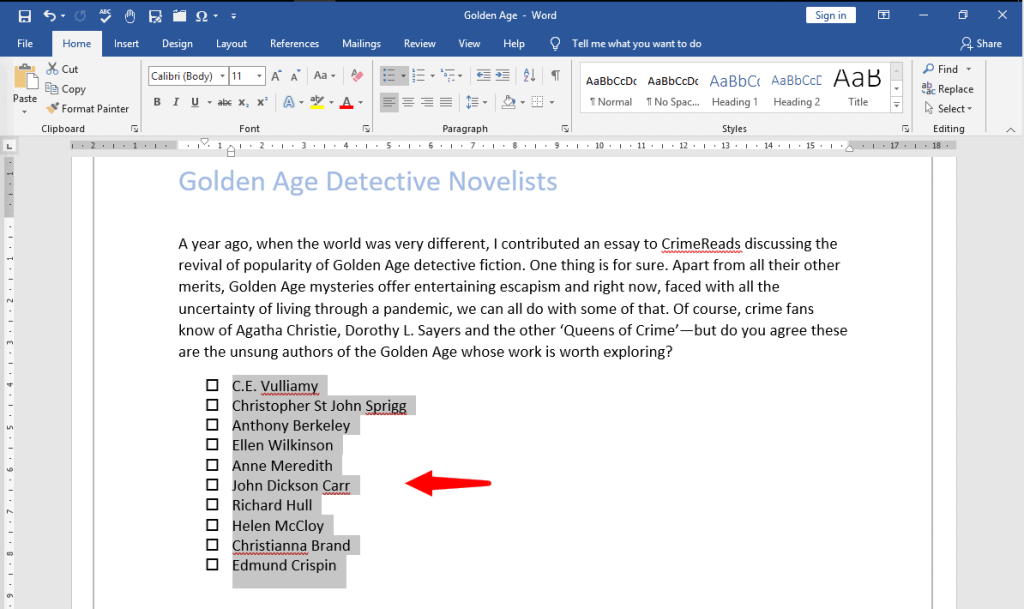Image resolution: width=1024 pixels, height=609 pixels.
Task: Open the bullet library dropdown arrow
Action: click(403, 76)
